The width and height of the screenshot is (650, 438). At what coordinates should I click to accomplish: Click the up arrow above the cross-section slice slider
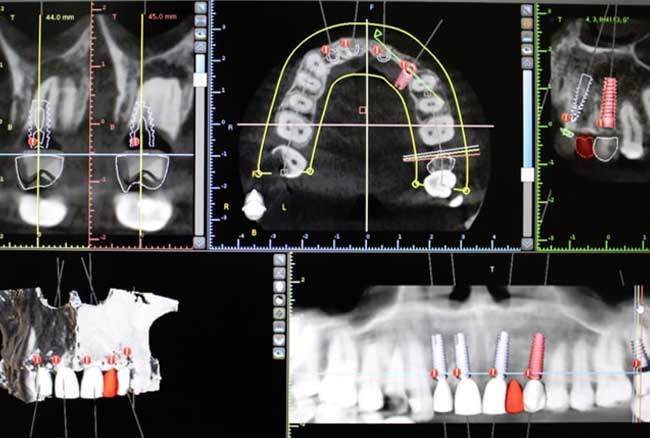pyautogui.click(x=200, y=47)
